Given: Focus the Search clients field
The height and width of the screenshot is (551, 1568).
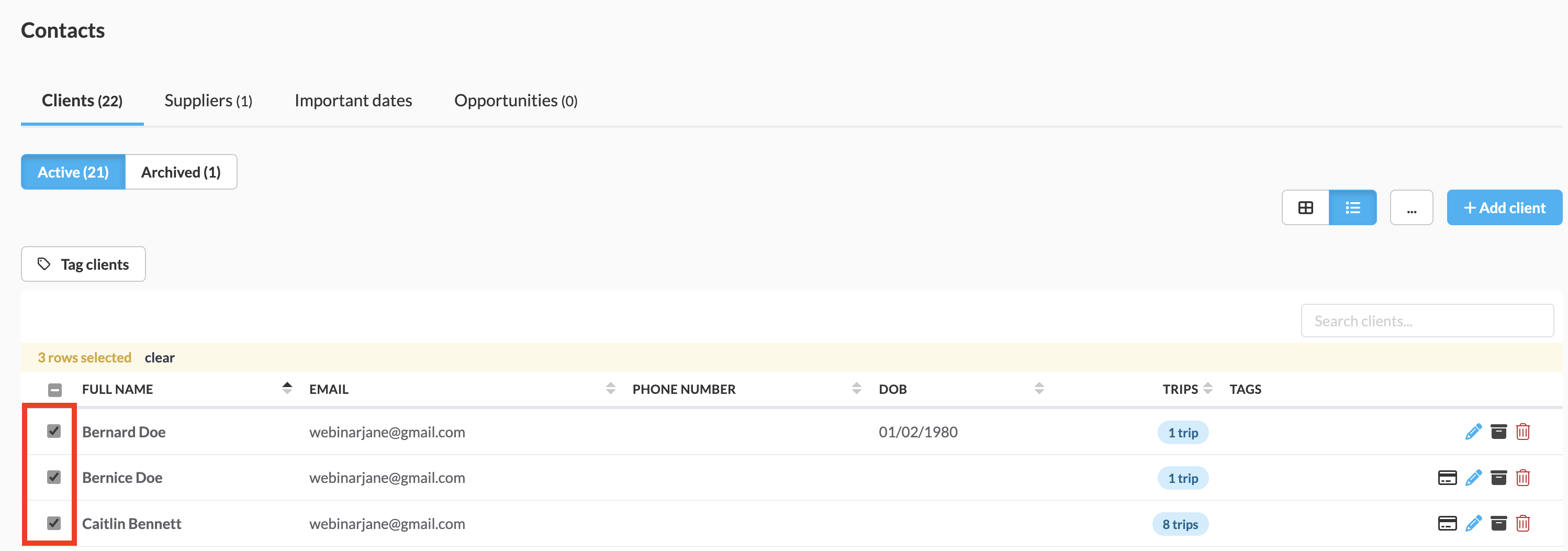Looking at the screenshot, I should (x=1427, y=321).
